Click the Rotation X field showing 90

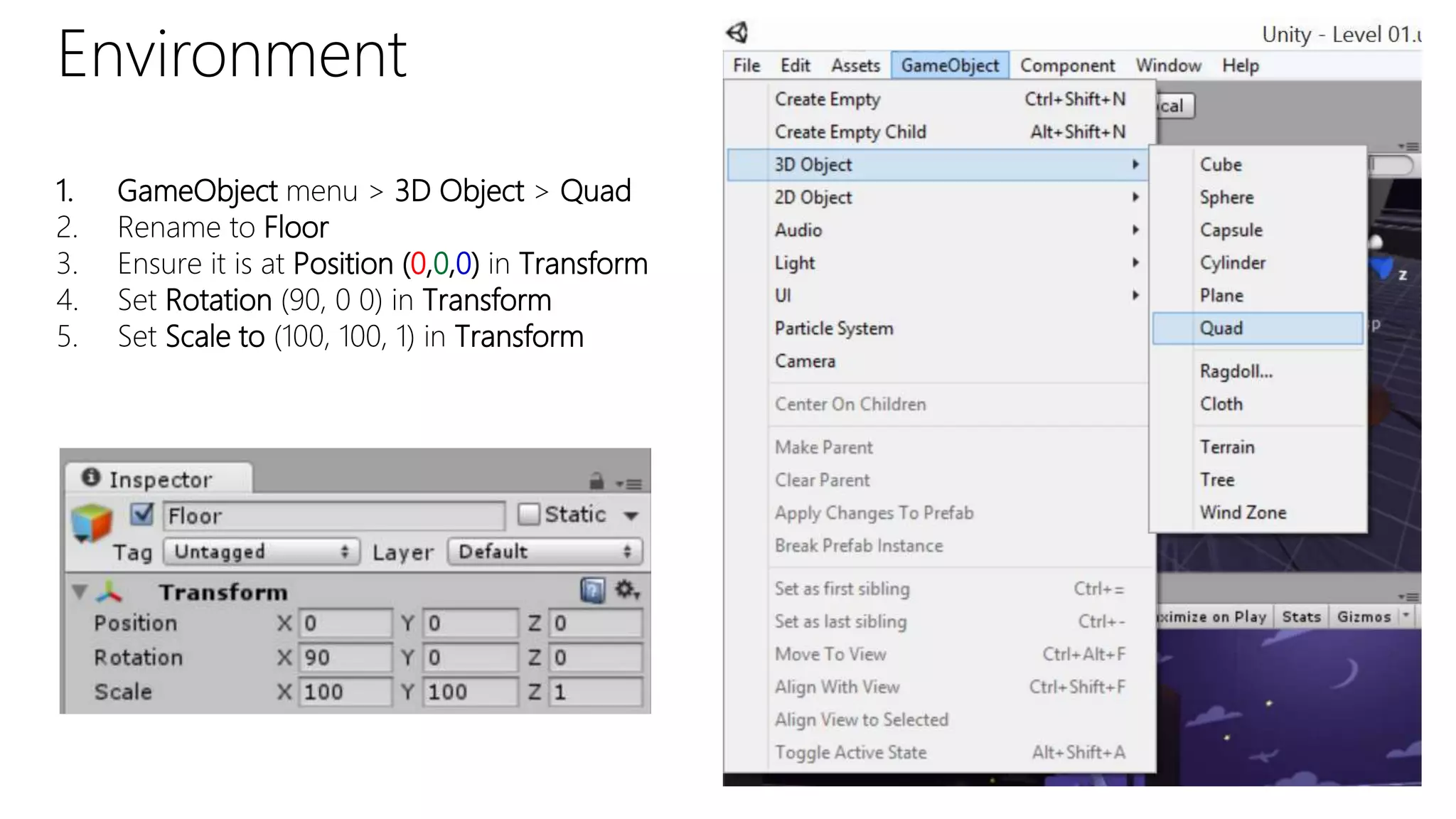coord(345,657)
